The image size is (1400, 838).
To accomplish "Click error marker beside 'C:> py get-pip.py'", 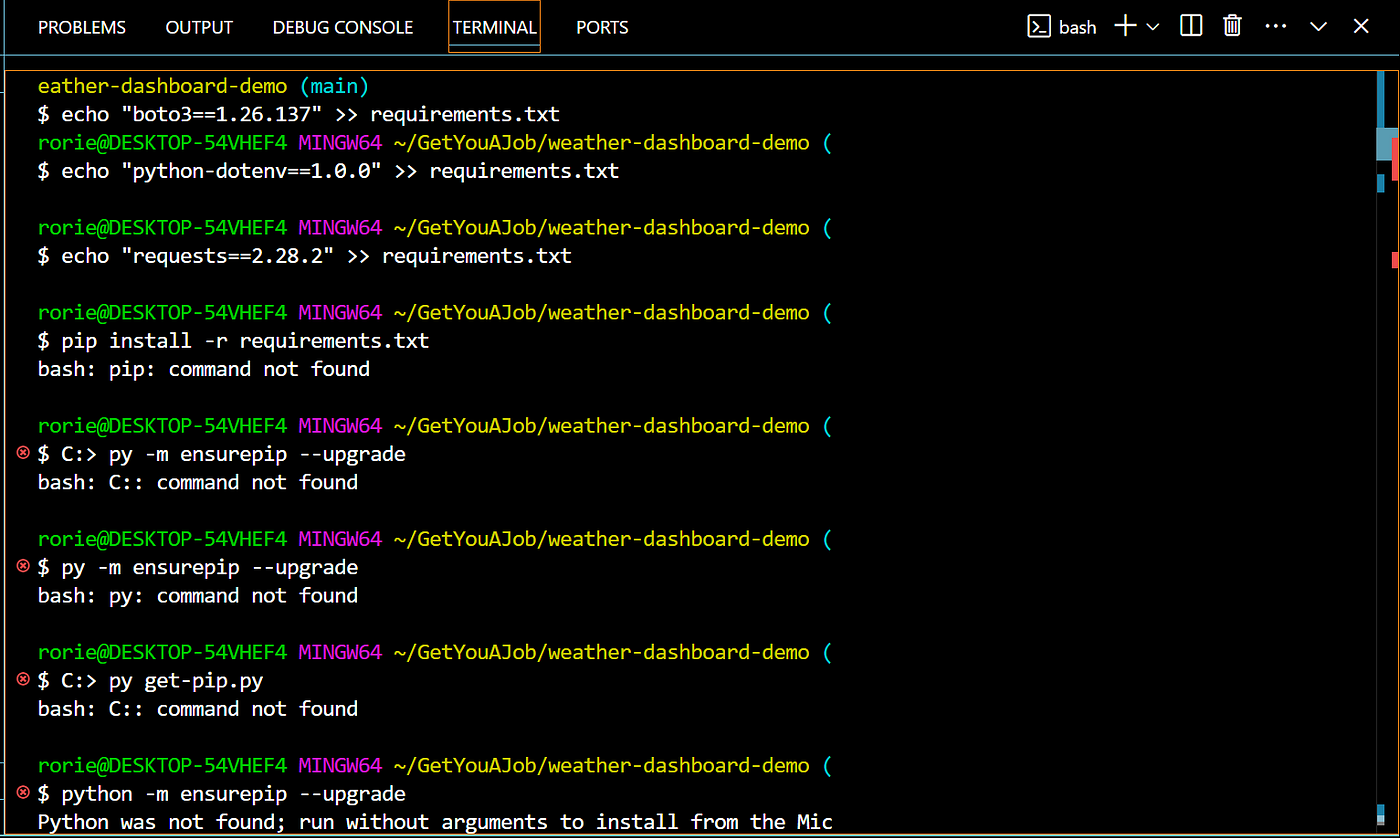I will [24, 679].
